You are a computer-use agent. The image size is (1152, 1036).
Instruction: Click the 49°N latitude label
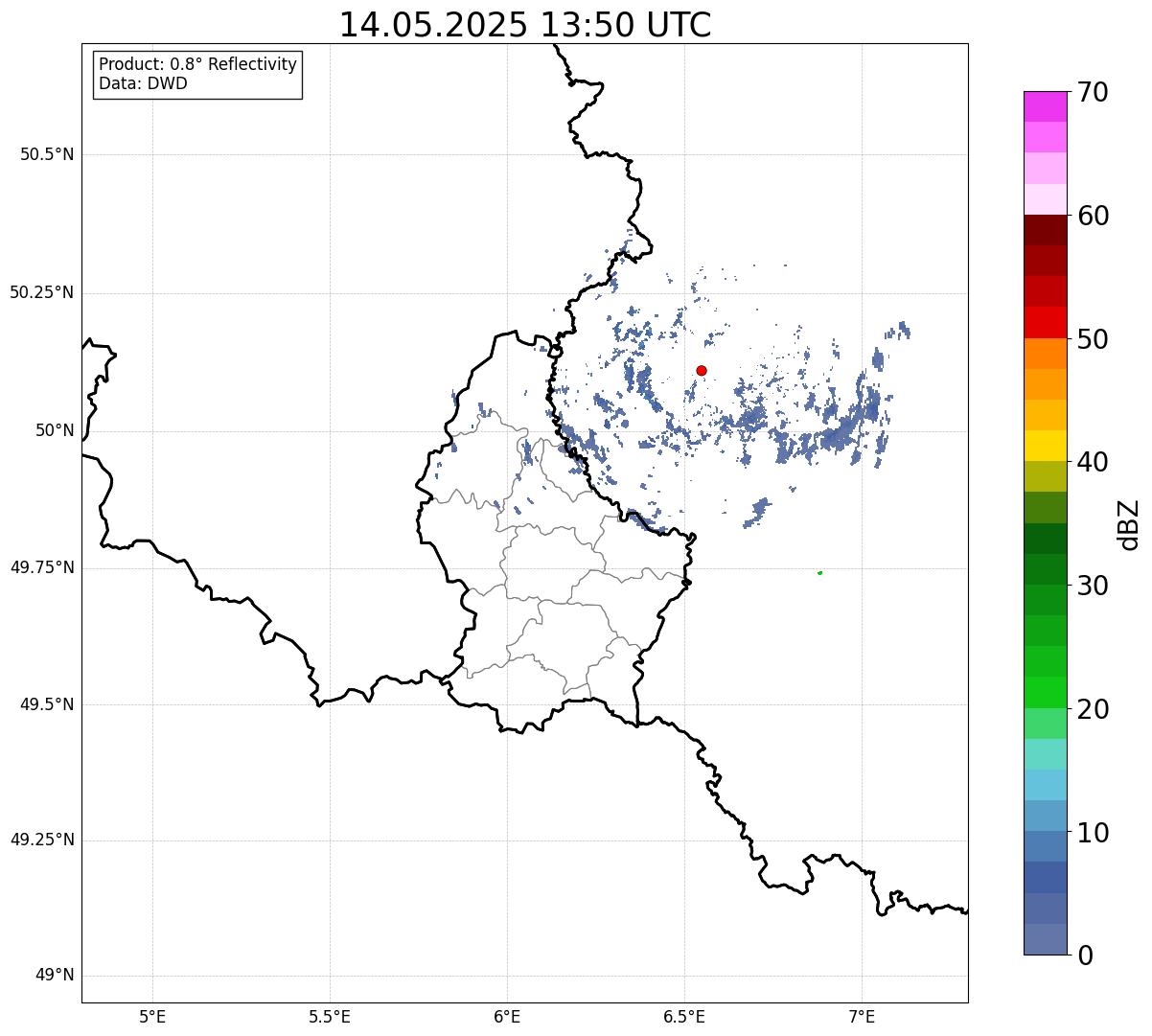coord(55,976)
